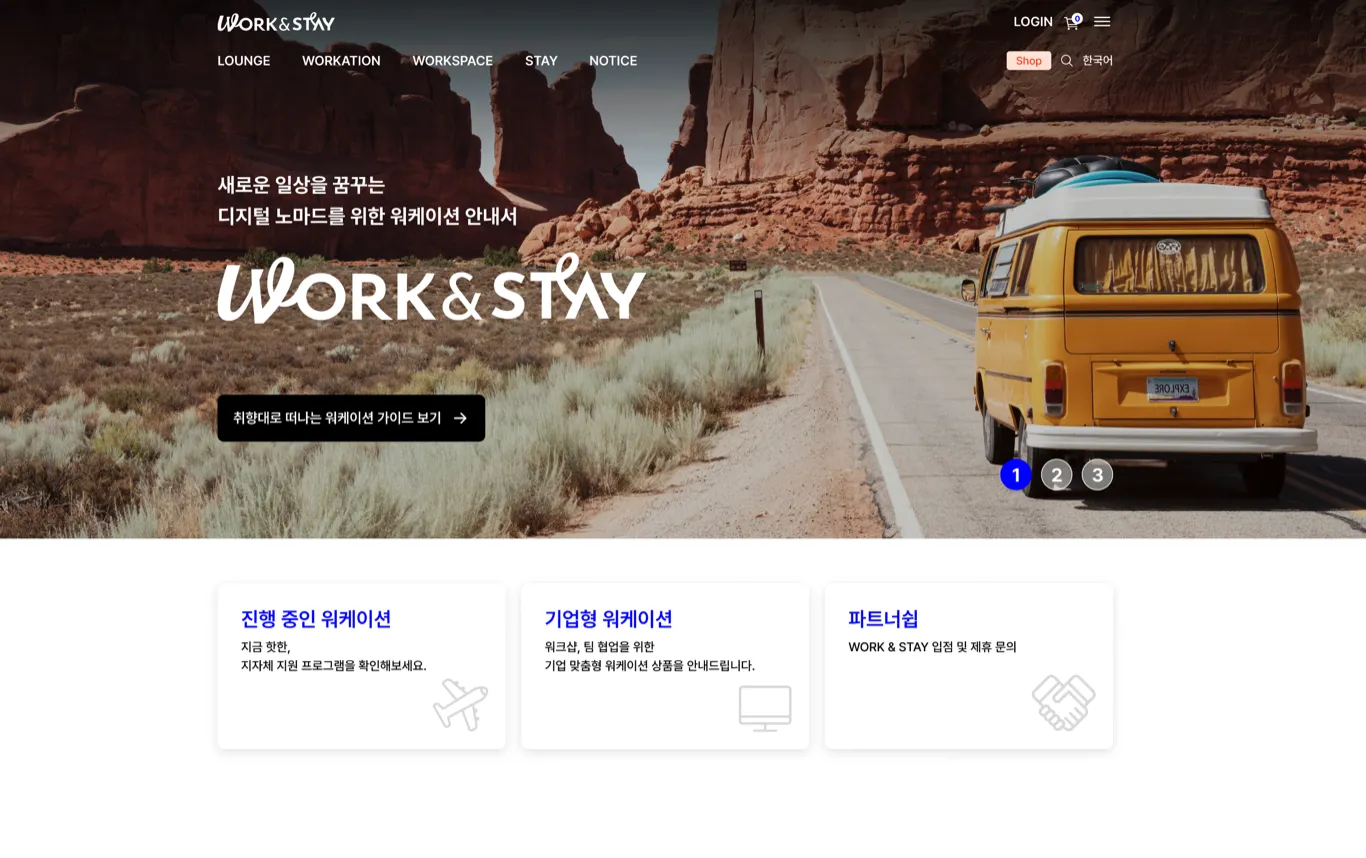Click the monitor icon on the 기업형 워케이션 card
Screen dimensions: 1366x858
pos(765,708)
